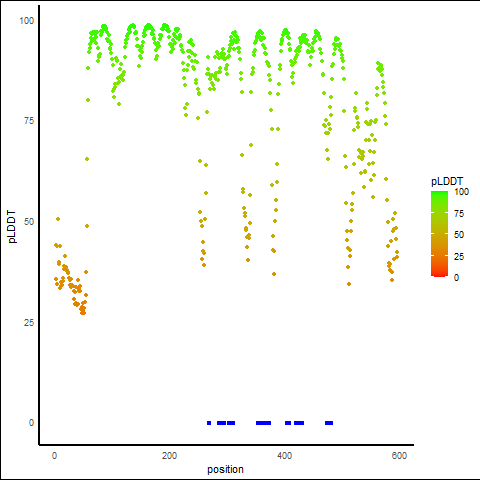Click the pLDDT color gradient legend bar

pos(439,234)
